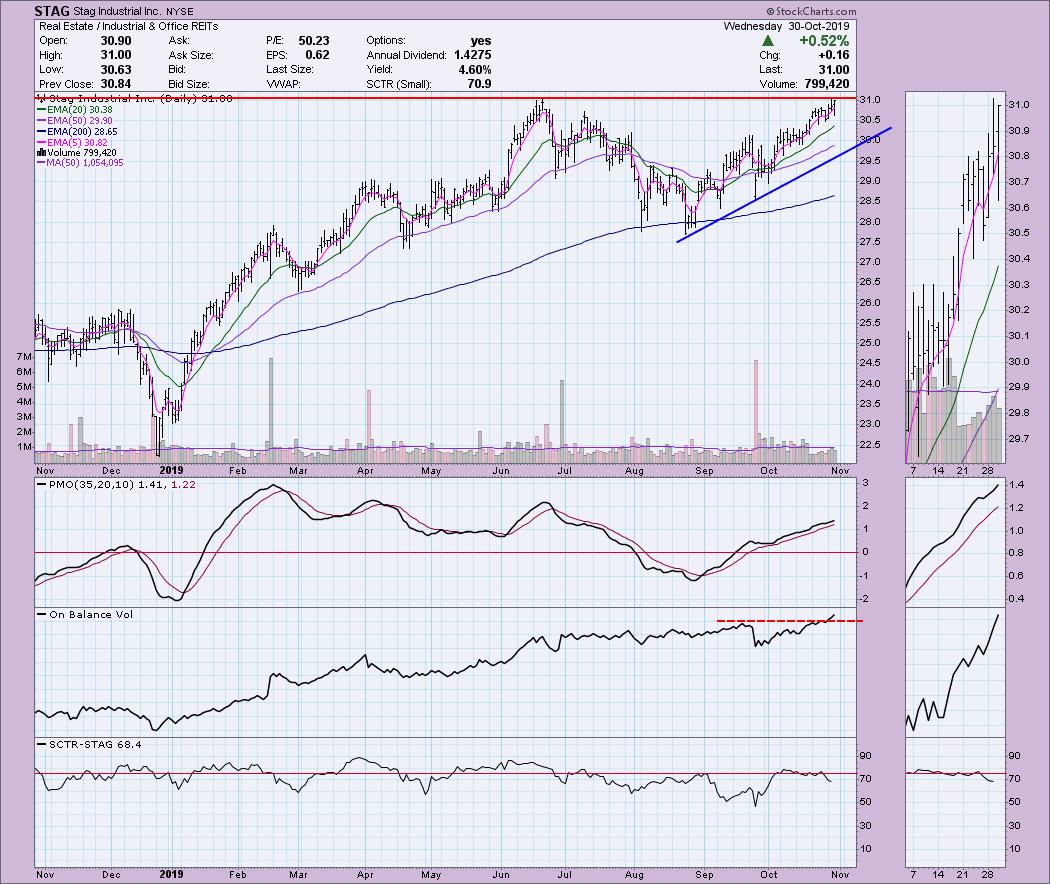The height and width of the screenshot is (884, 1050).
Task: Click the 30.0 price label in zoomed side panel
Action: click(1019, 362)
